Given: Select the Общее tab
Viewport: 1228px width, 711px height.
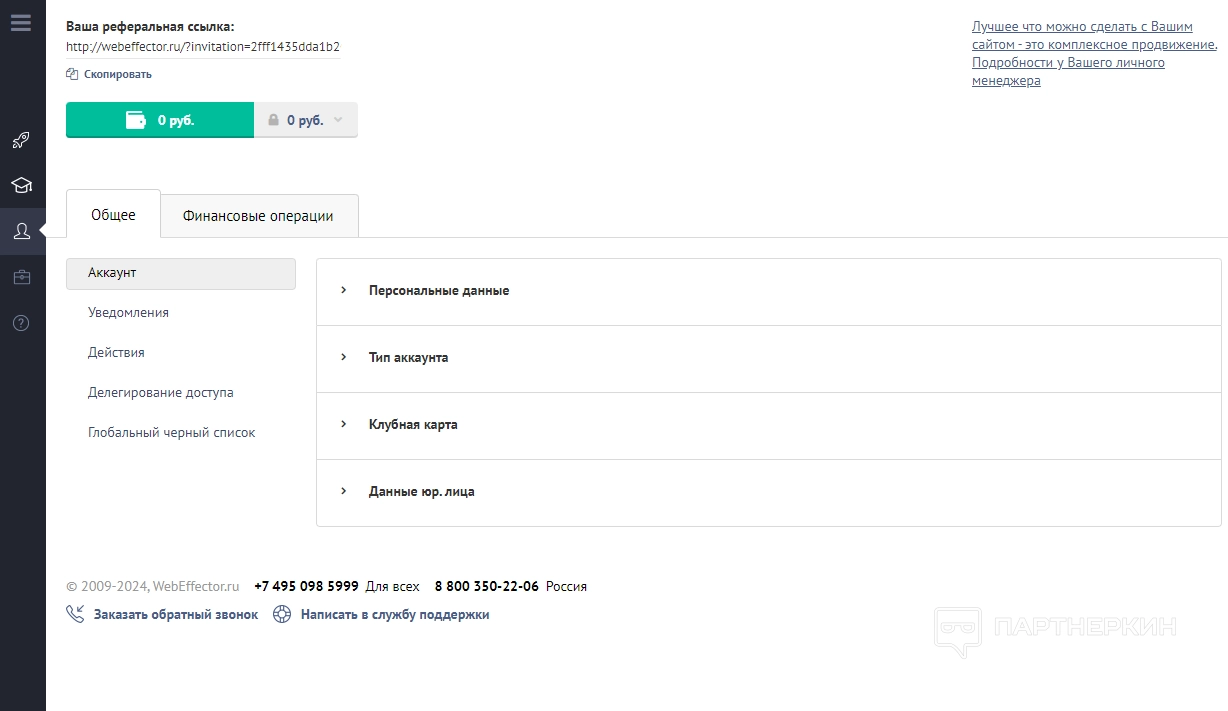Looking at the screenshot, I should pos(113,215).
